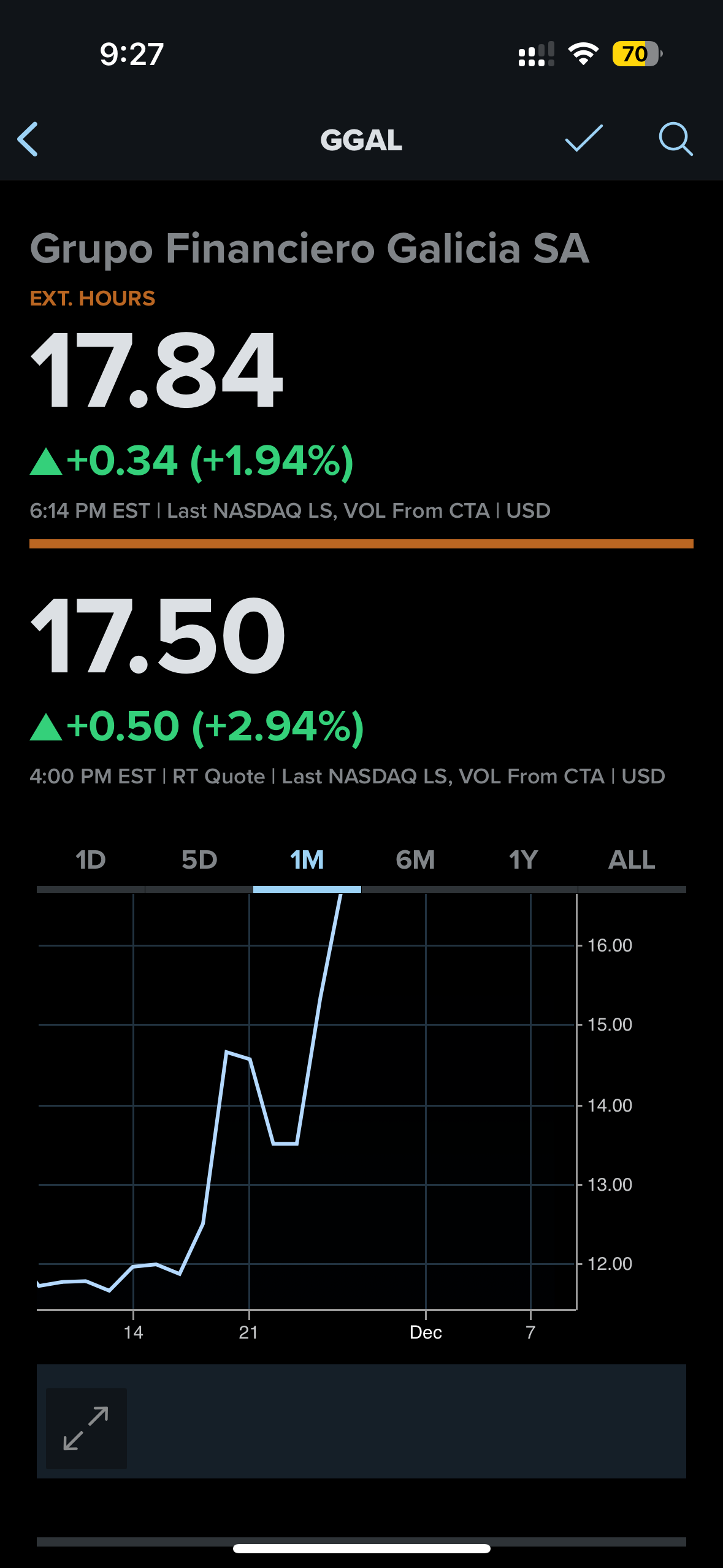The image size is (723, 1568).
Task: Tap the Wi-Fi status icon
Action: (x=583, y=54)
